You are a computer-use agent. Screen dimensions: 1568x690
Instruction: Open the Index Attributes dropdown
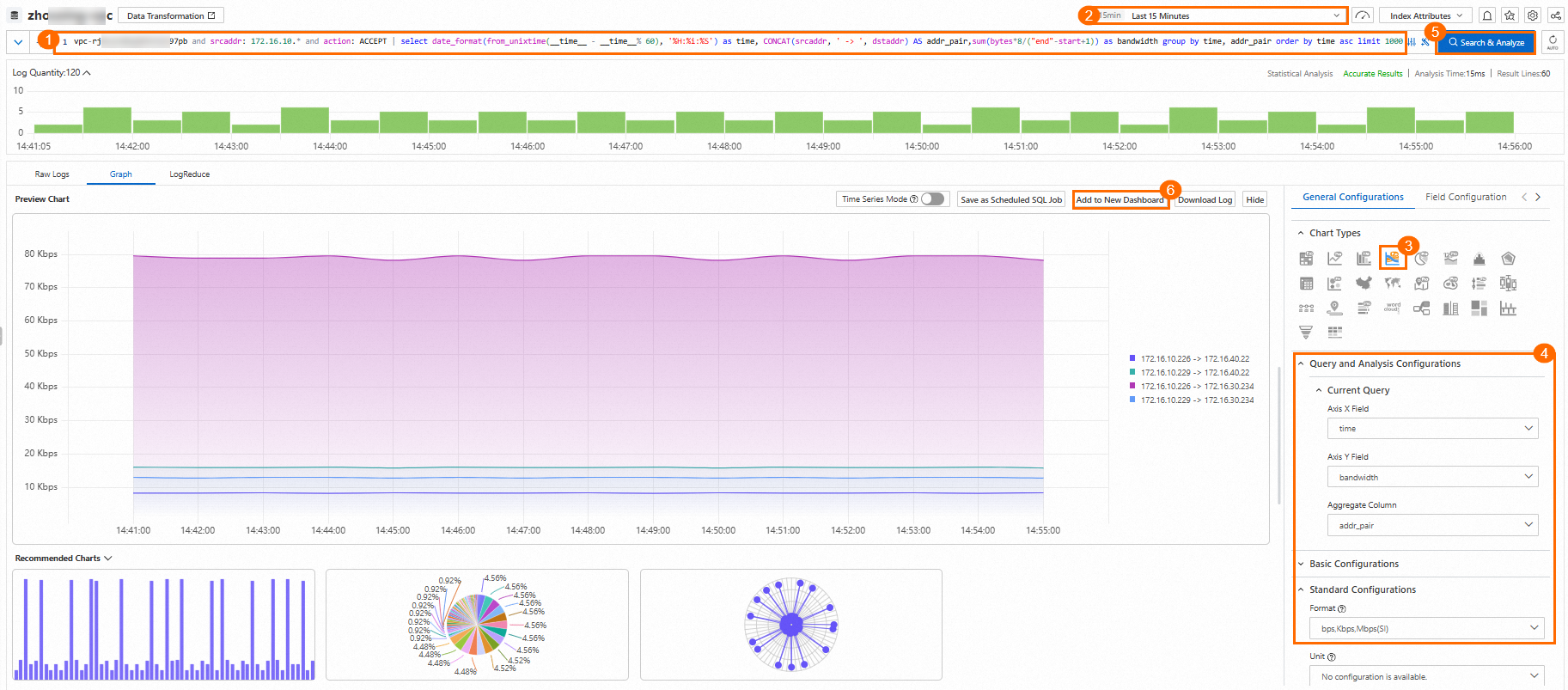pos(1425,15)
